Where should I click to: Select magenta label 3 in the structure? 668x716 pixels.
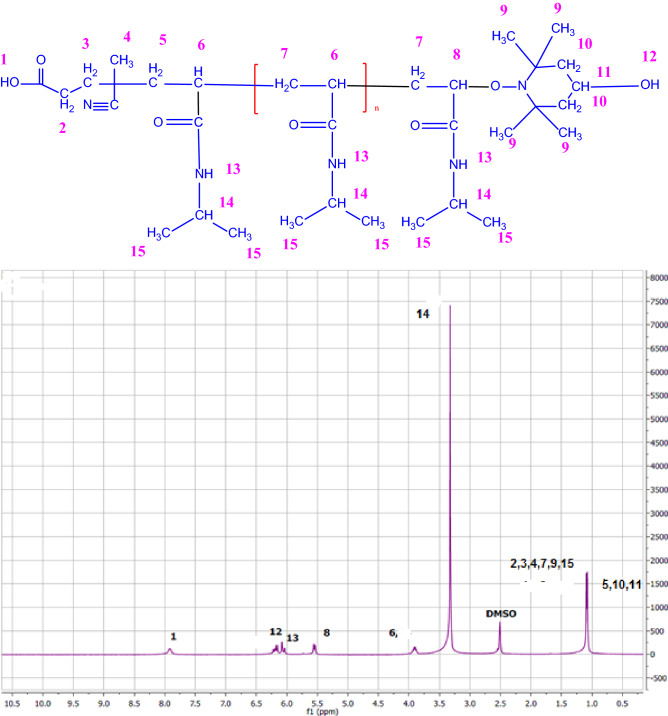(85, 44)
